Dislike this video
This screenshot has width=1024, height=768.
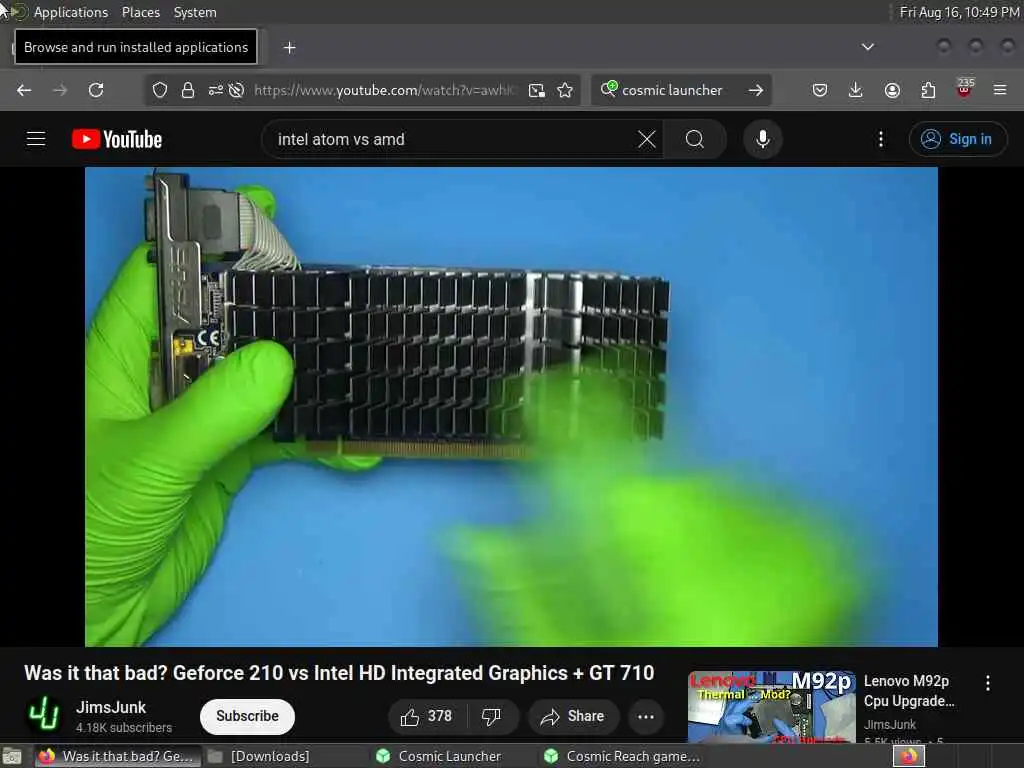pos(491,716)
